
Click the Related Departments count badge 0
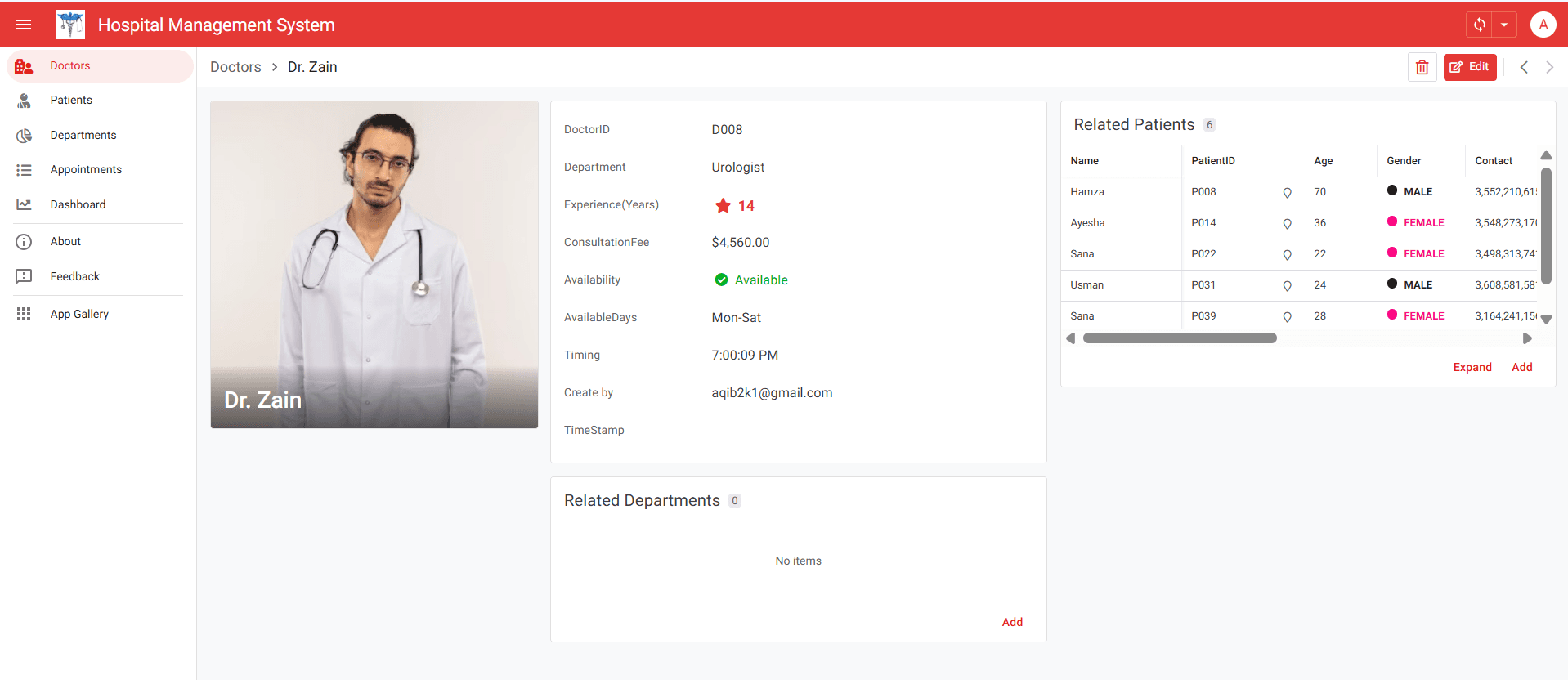735,501
